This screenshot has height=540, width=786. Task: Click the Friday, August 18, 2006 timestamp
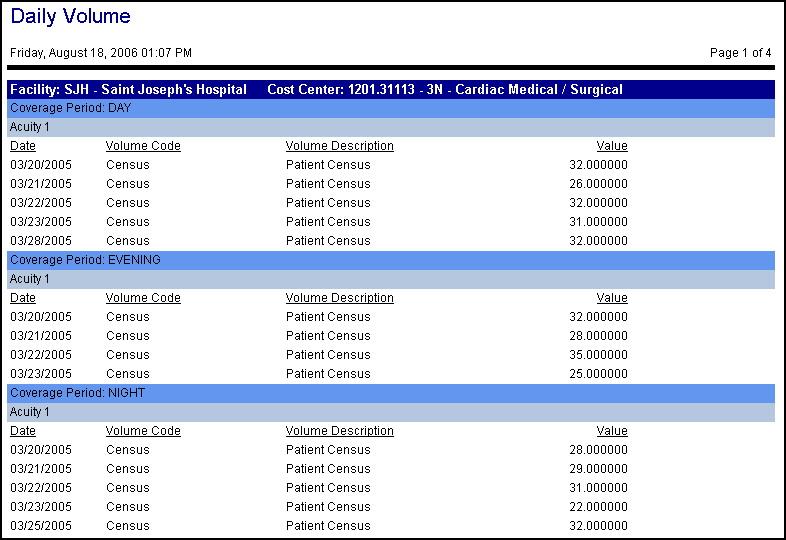[101, 53]
